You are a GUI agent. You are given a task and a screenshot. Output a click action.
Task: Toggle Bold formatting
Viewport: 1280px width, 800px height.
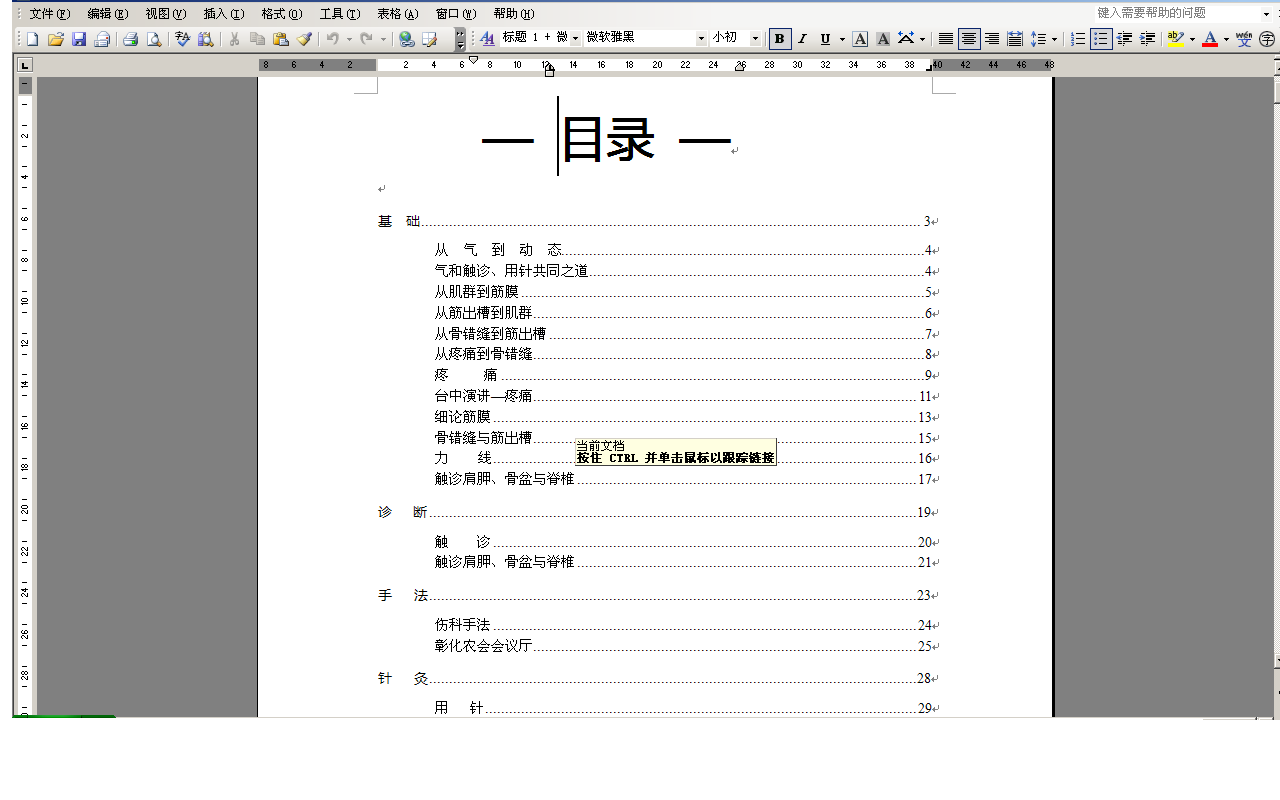[x=780, y=39]
